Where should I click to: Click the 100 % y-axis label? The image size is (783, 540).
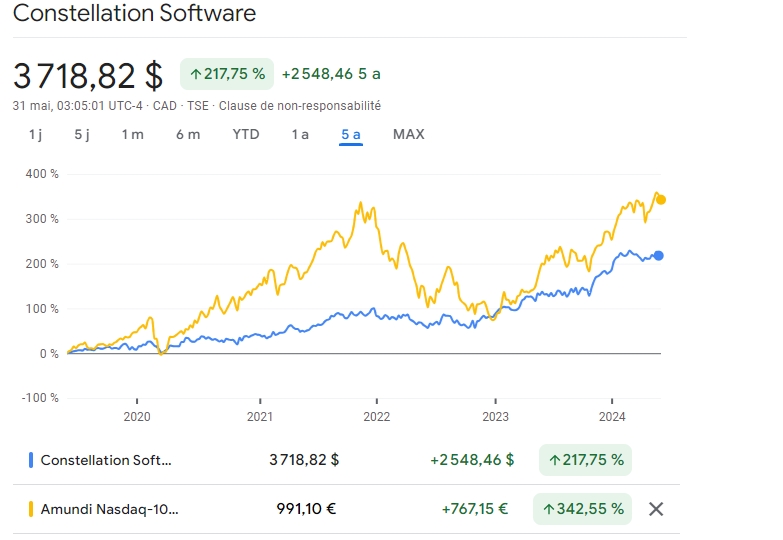pyautogui.click(x=42, y=309)
